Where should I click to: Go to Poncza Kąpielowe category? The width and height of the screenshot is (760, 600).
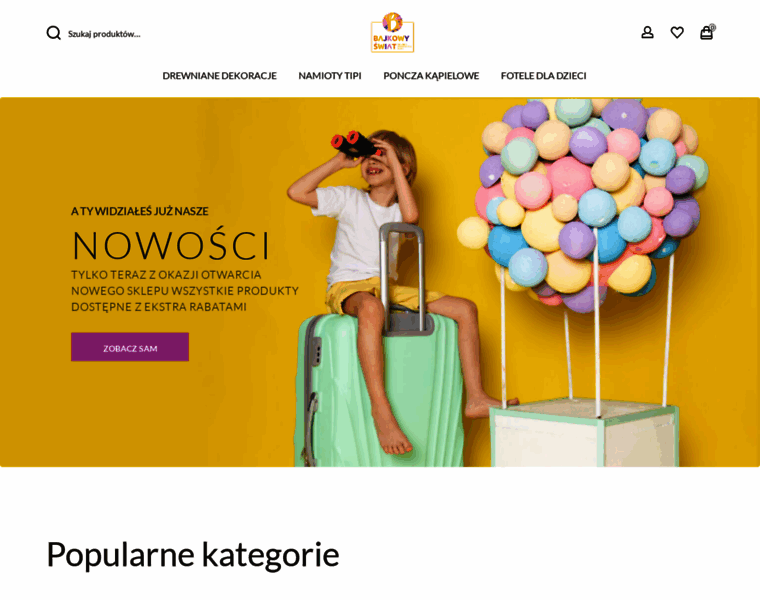coord(431,76)
